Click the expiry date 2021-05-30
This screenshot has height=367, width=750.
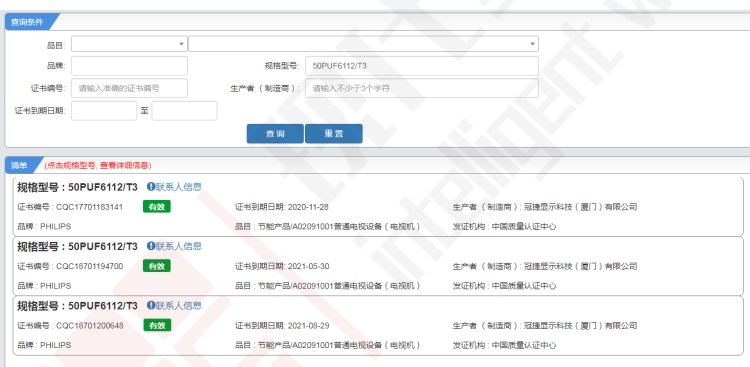tap(308, 267)
